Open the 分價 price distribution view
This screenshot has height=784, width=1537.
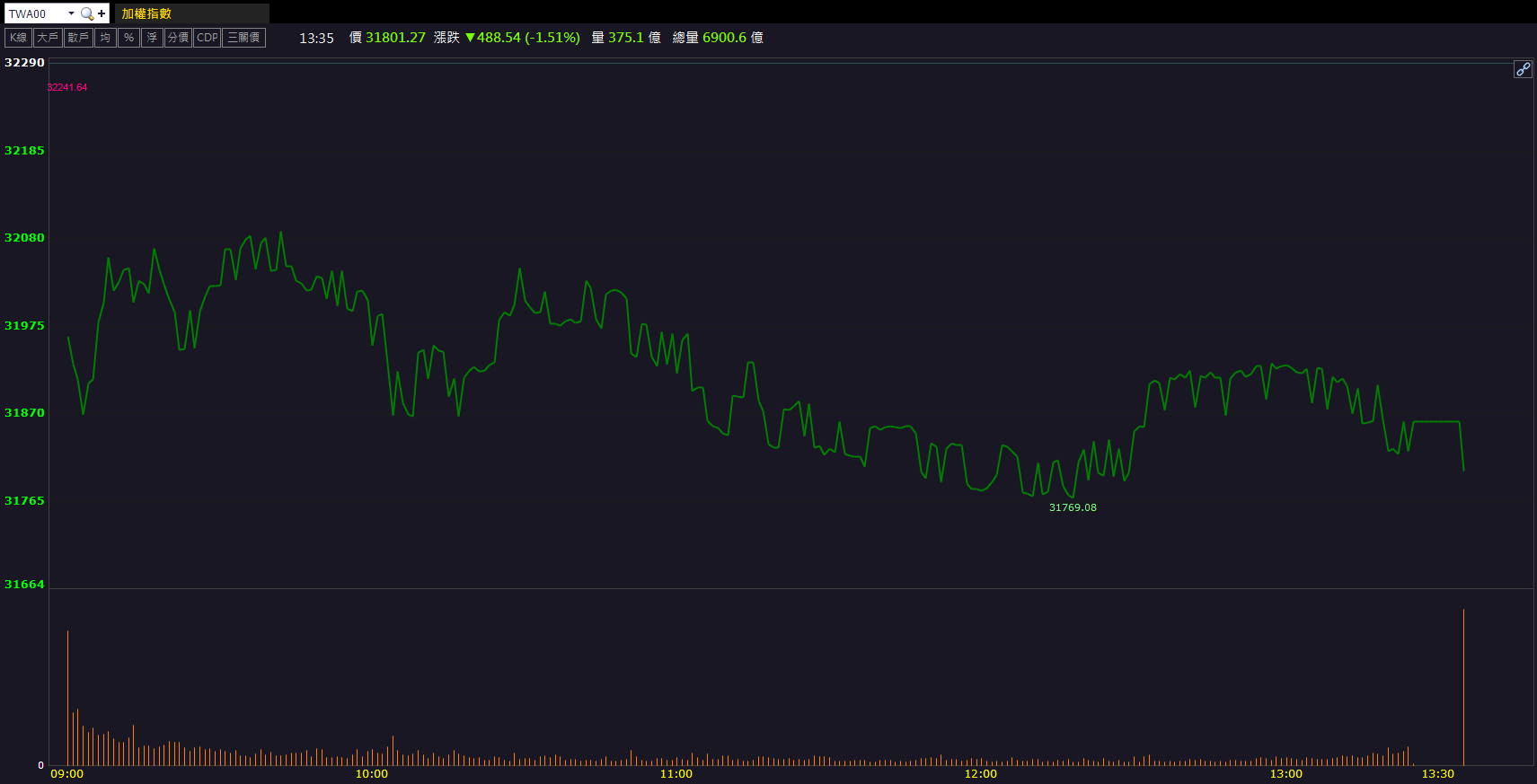(178, 38)
